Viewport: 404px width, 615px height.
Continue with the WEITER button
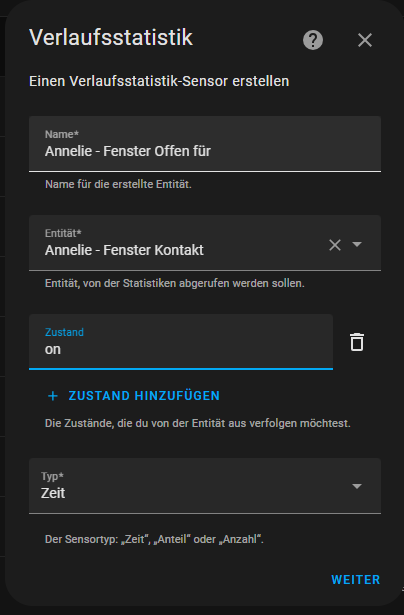tap(356, 580)
